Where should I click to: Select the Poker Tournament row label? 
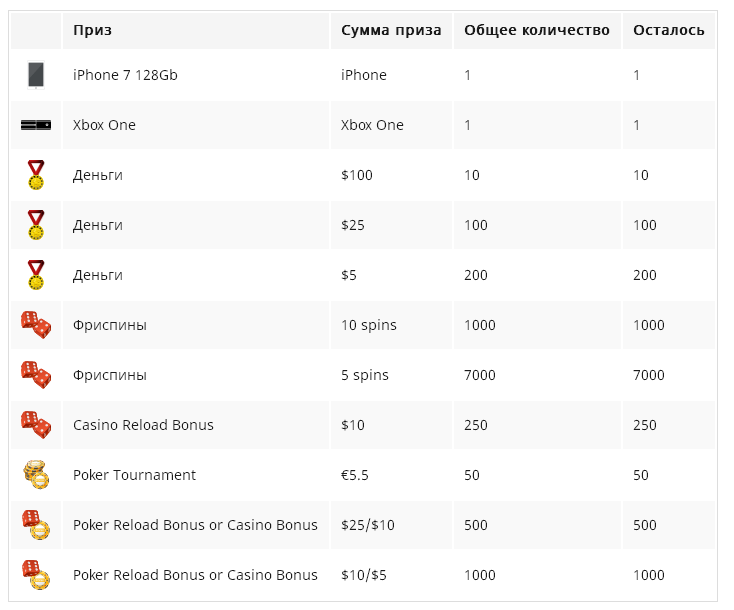pos(134,475)
